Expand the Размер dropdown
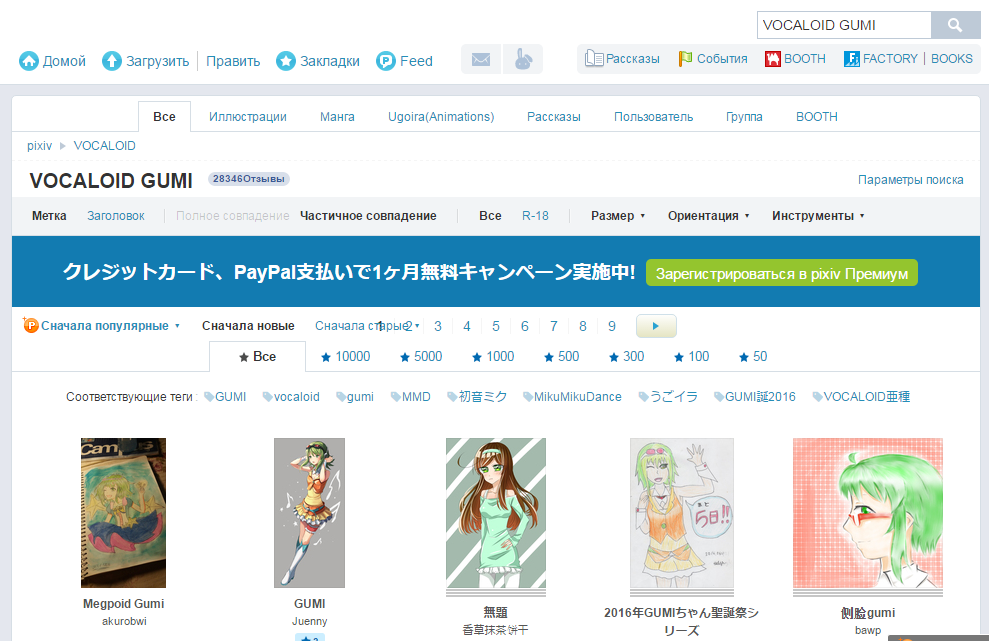Viewport: 989px width, 641px height. pos(618,216)
